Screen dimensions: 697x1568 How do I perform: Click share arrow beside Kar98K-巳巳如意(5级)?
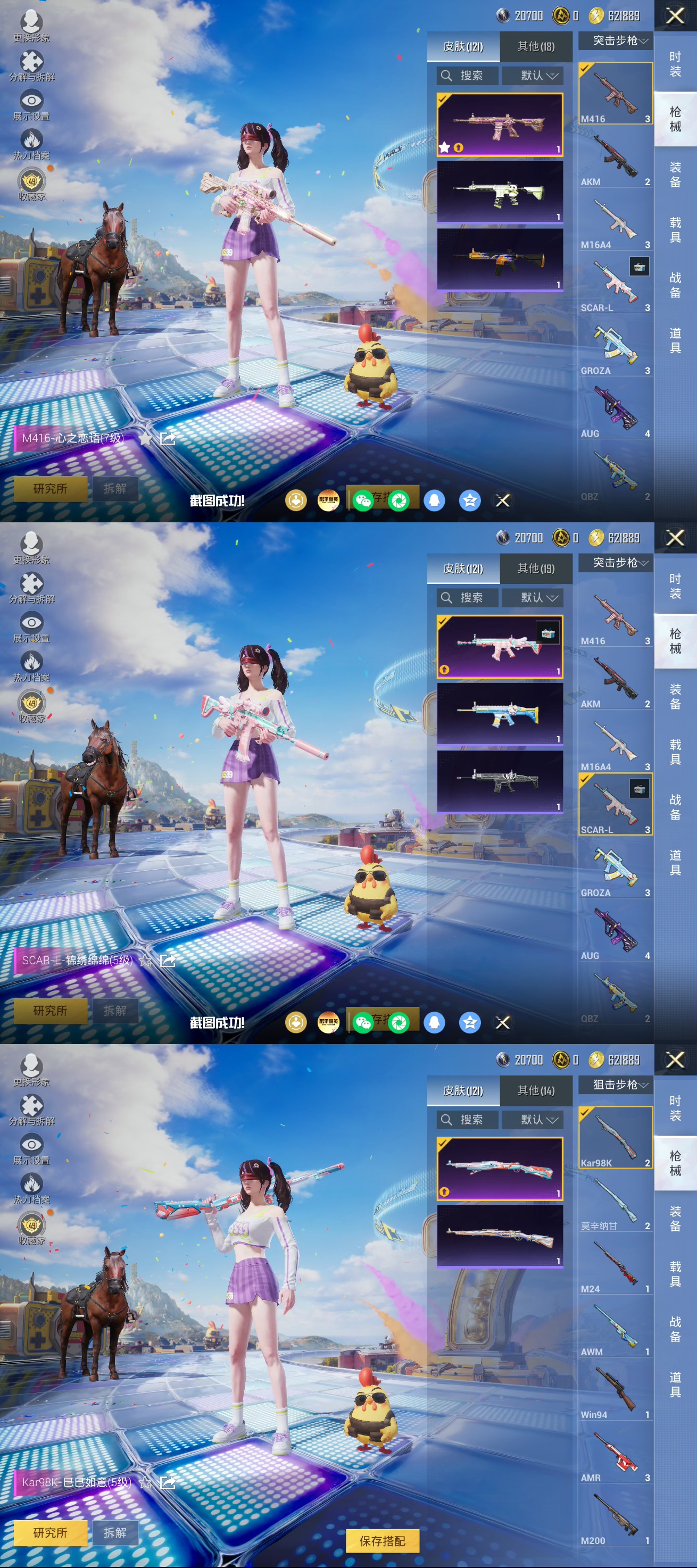click(168, 1483)
